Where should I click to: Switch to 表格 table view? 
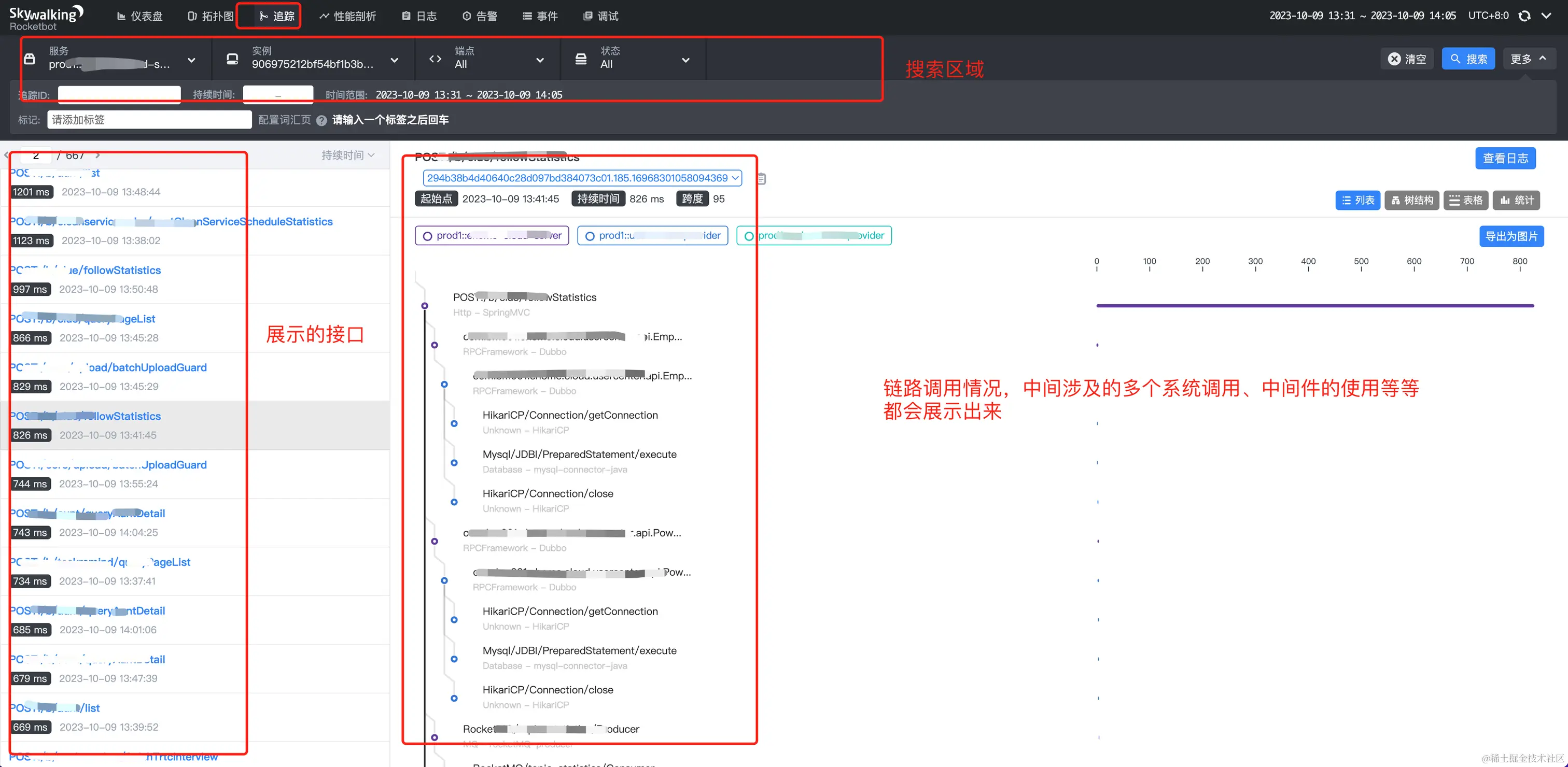pos(1465,200)
